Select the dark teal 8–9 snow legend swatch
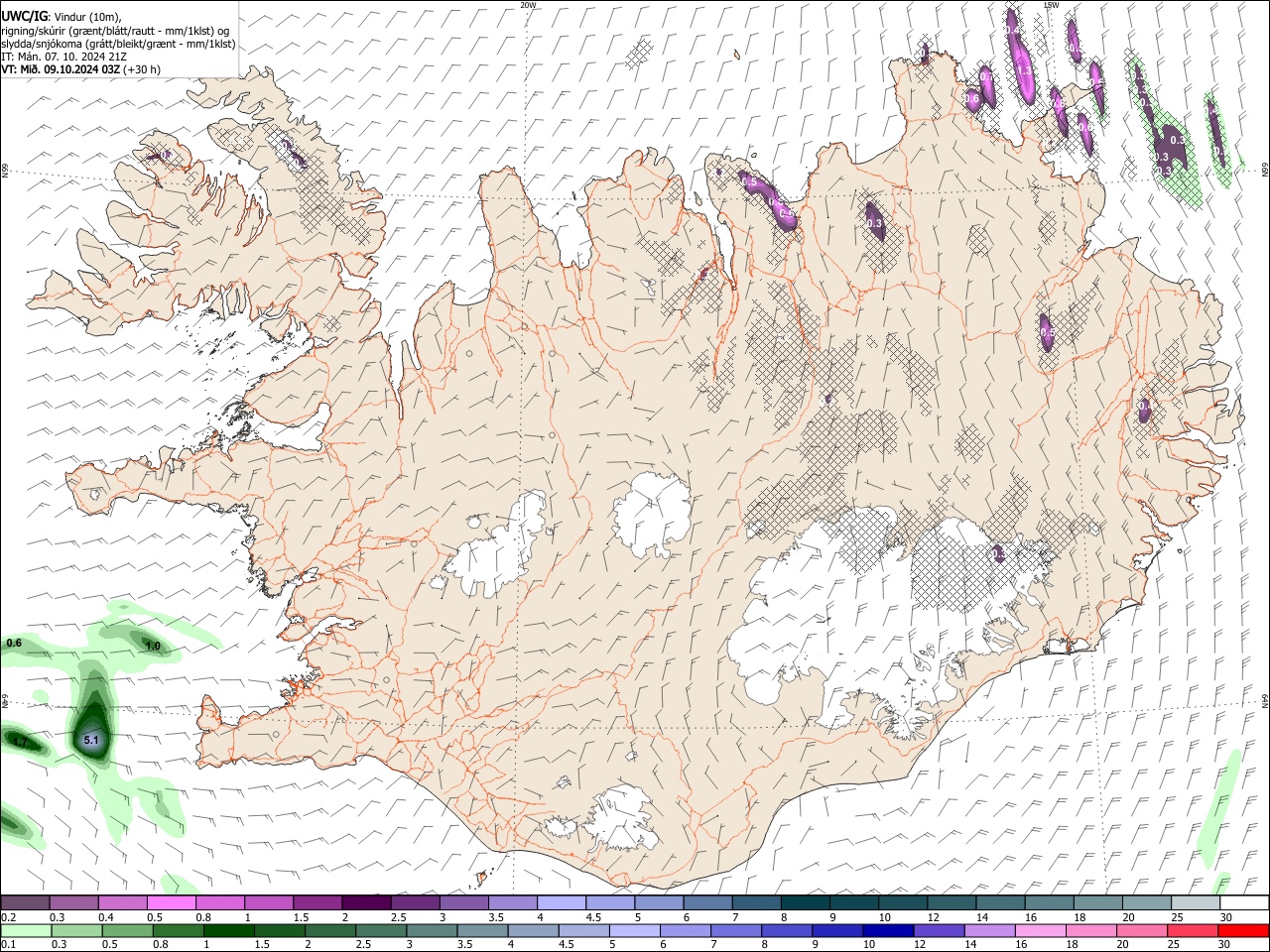The height and width of the screenshot is (952, 1270). [x=806, y=902]
